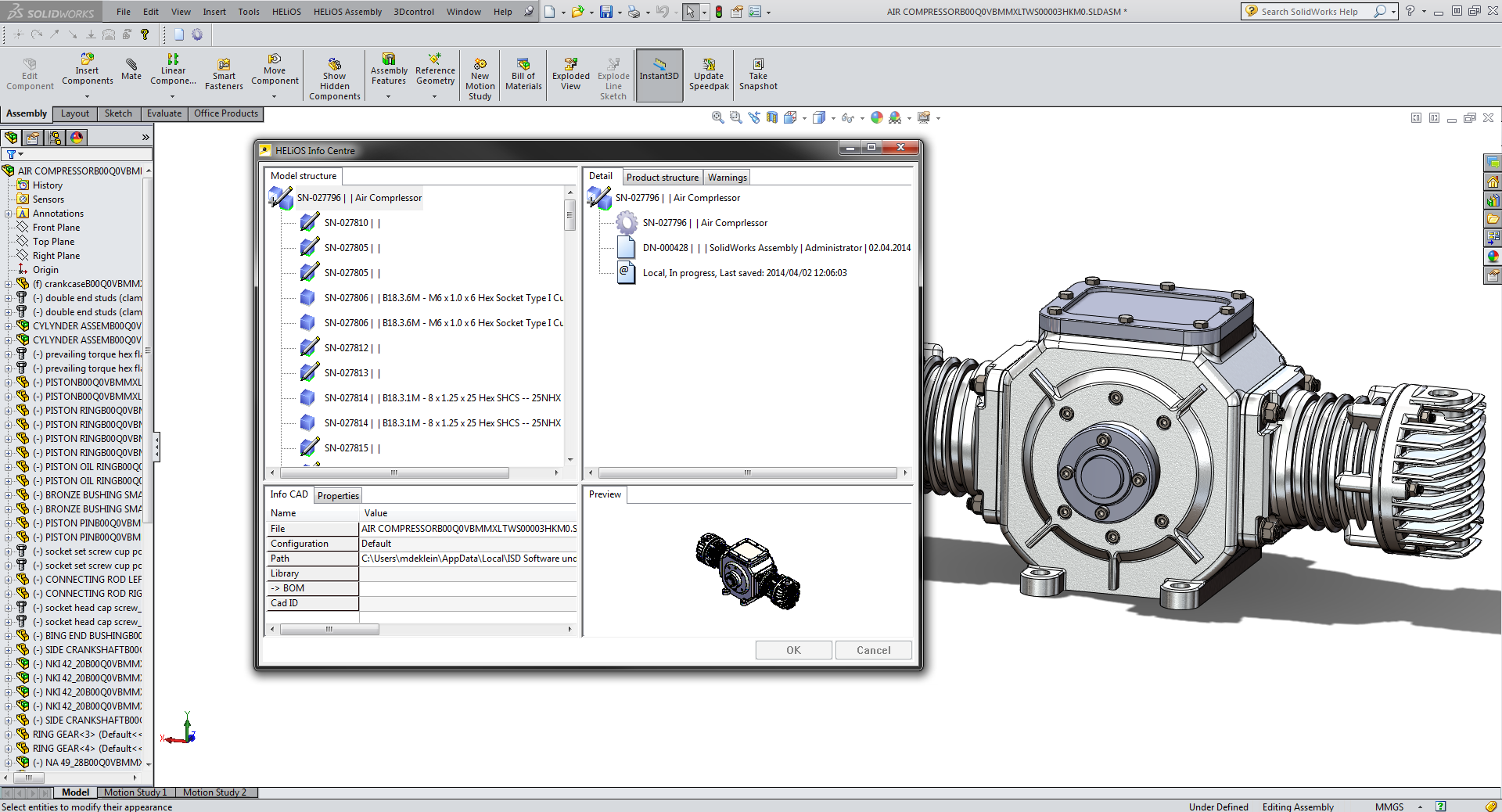Screen dimensions: 1502x812
Task: Cancel the HELiOS Info Centre dialog
Action: 873,650
